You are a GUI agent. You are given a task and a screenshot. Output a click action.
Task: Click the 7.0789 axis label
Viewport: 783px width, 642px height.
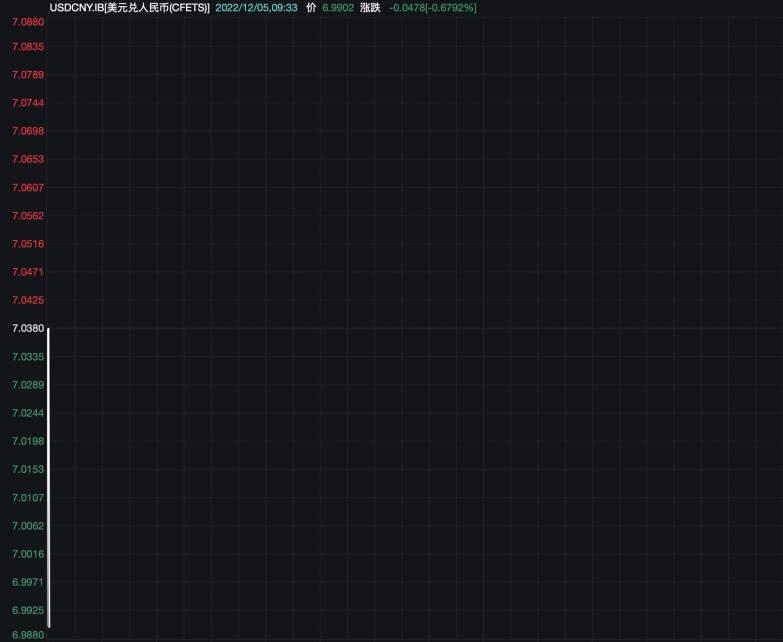(x=28, y=74)
